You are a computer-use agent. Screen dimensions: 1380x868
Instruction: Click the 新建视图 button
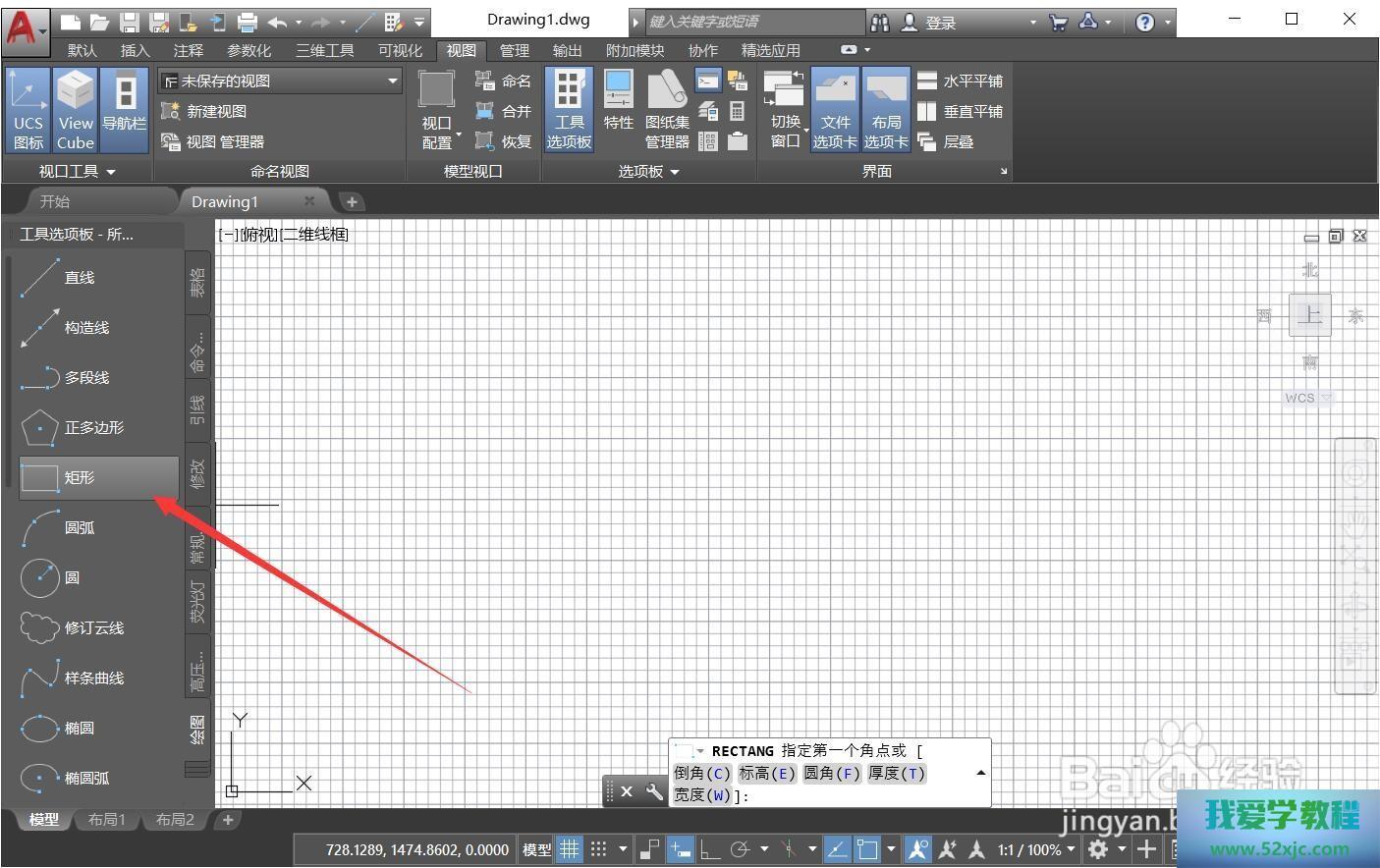[x=205, y=112]
